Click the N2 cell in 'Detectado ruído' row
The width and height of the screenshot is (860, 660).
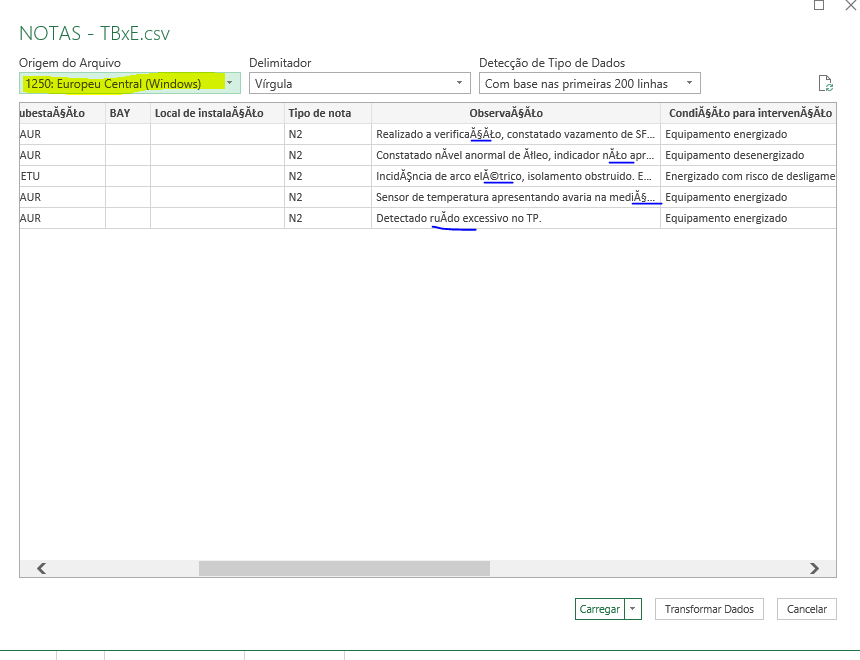pyautogui.click(x=328, y=218)
